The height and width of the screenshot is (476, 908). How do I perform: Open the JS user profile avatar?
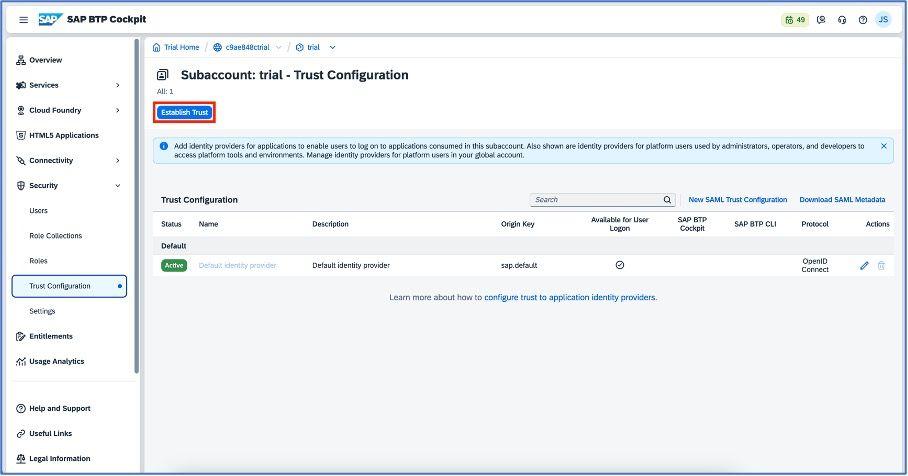(x=883, y=20)
